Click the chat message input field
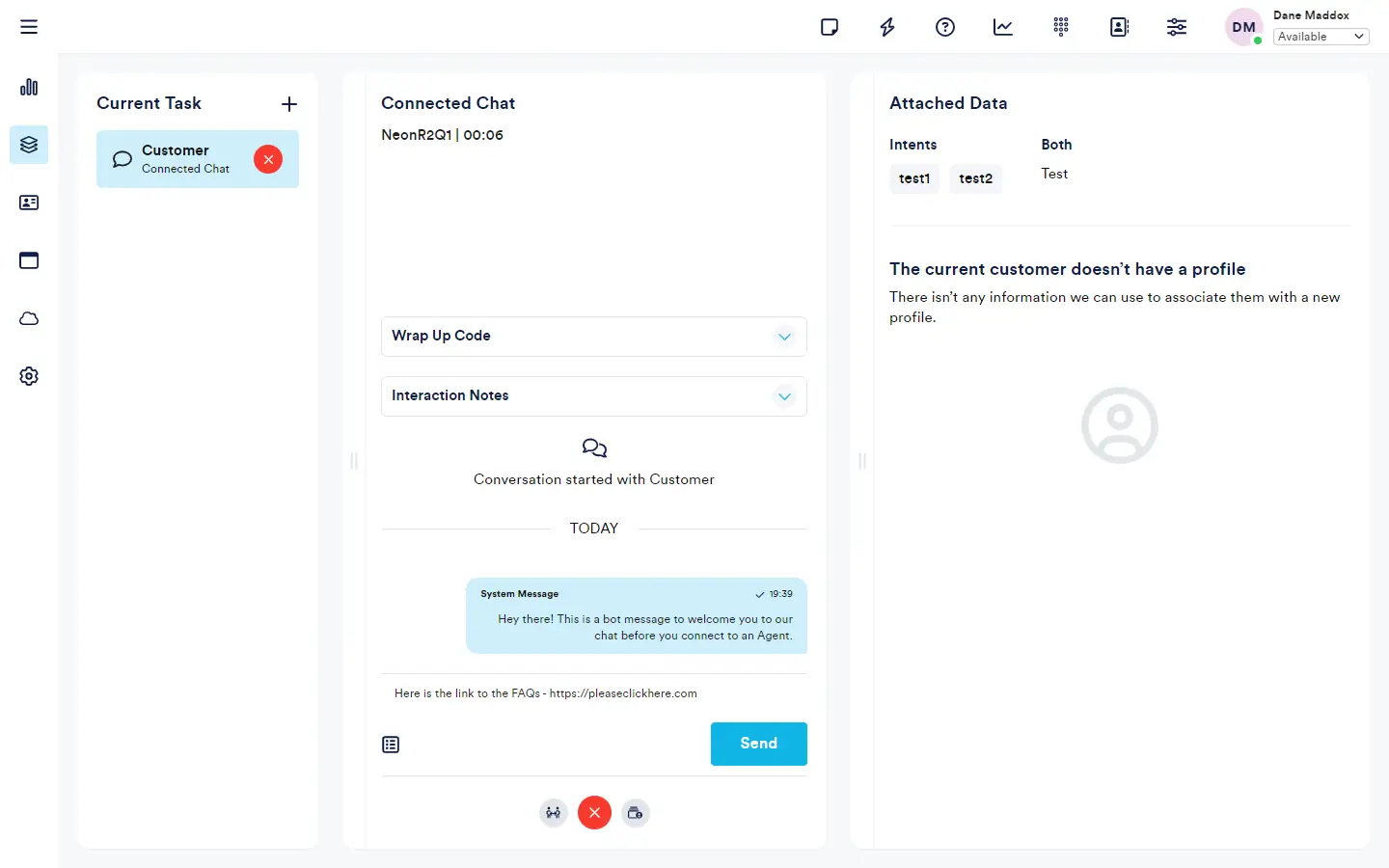The height and width of the screenshot is (868, 1389). [593, 693]
